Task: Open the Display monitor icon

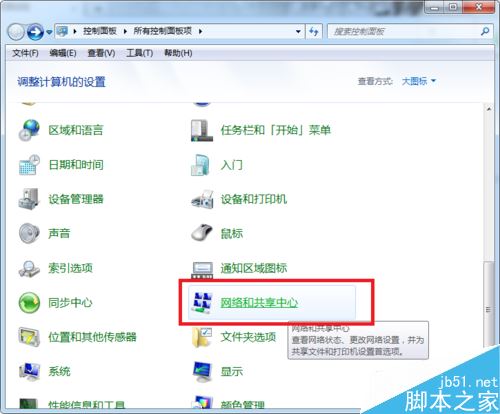Action: [201, 371]
